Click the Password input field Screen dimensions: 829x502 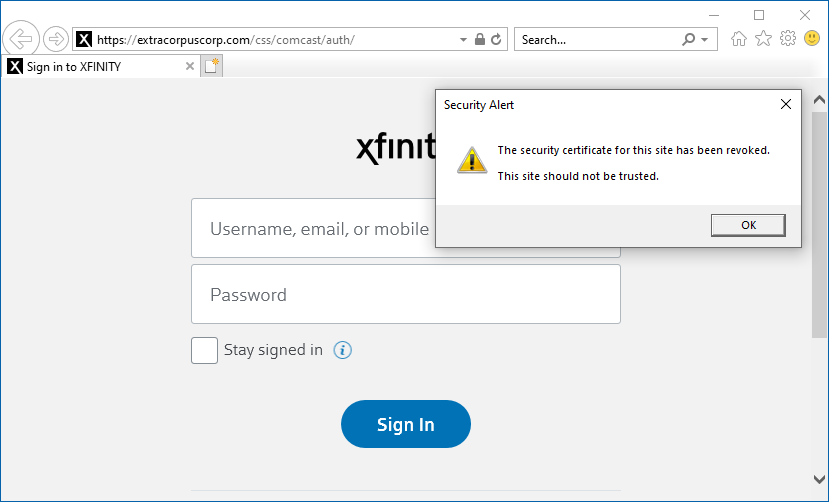(x=406, y=294)
